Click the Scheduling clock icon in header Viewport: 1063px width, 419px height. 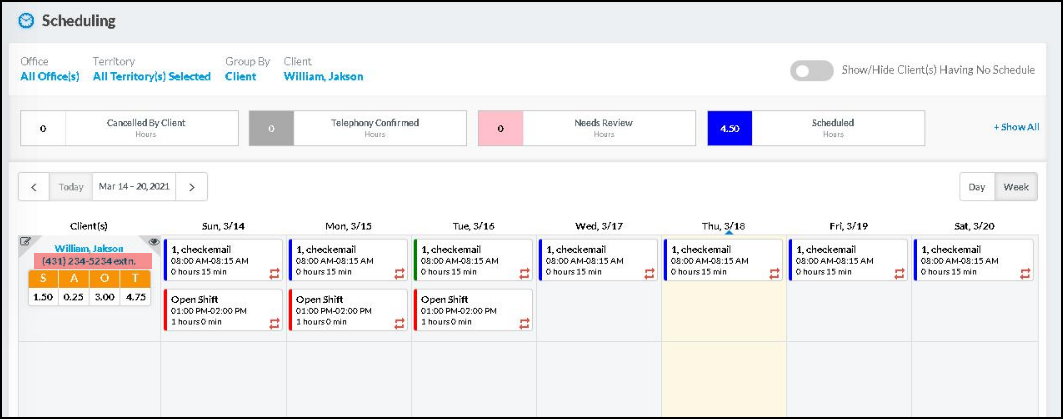coord(26,20)
